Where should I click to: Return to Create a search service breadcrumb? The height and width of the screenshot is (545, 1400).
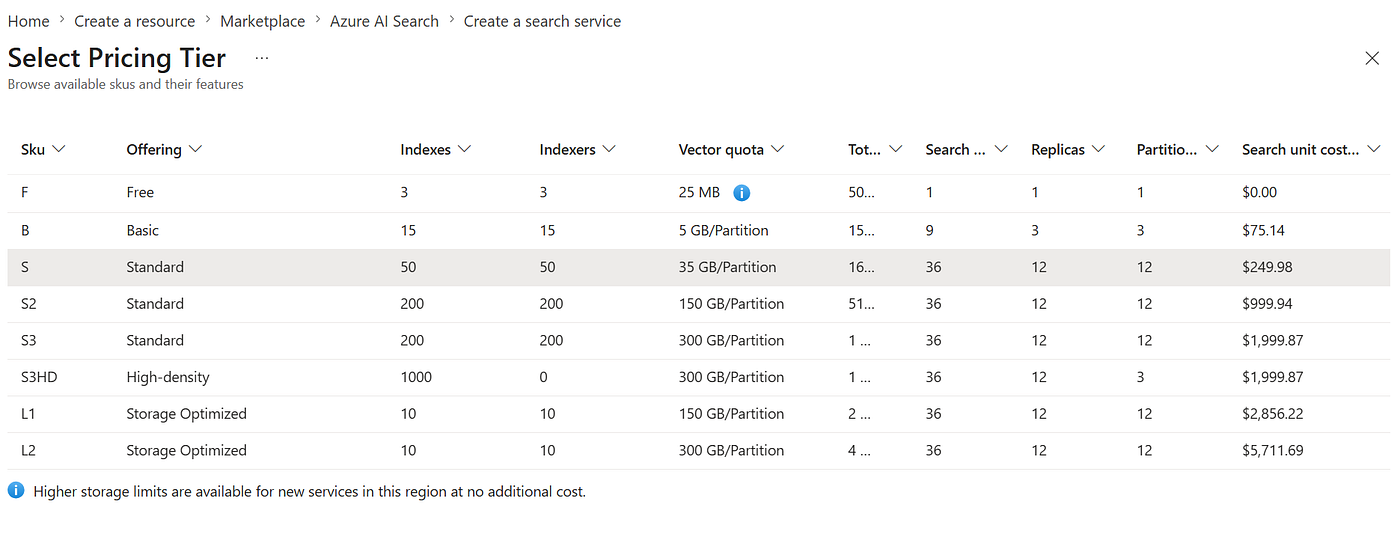(x=542, y=21)
